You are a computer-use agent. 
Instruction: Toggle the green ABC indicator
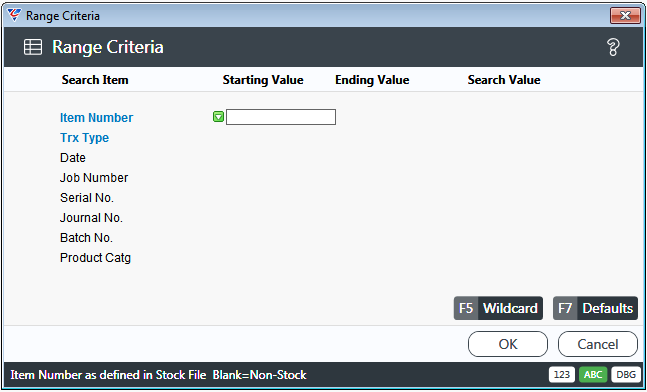coord(593,375)
